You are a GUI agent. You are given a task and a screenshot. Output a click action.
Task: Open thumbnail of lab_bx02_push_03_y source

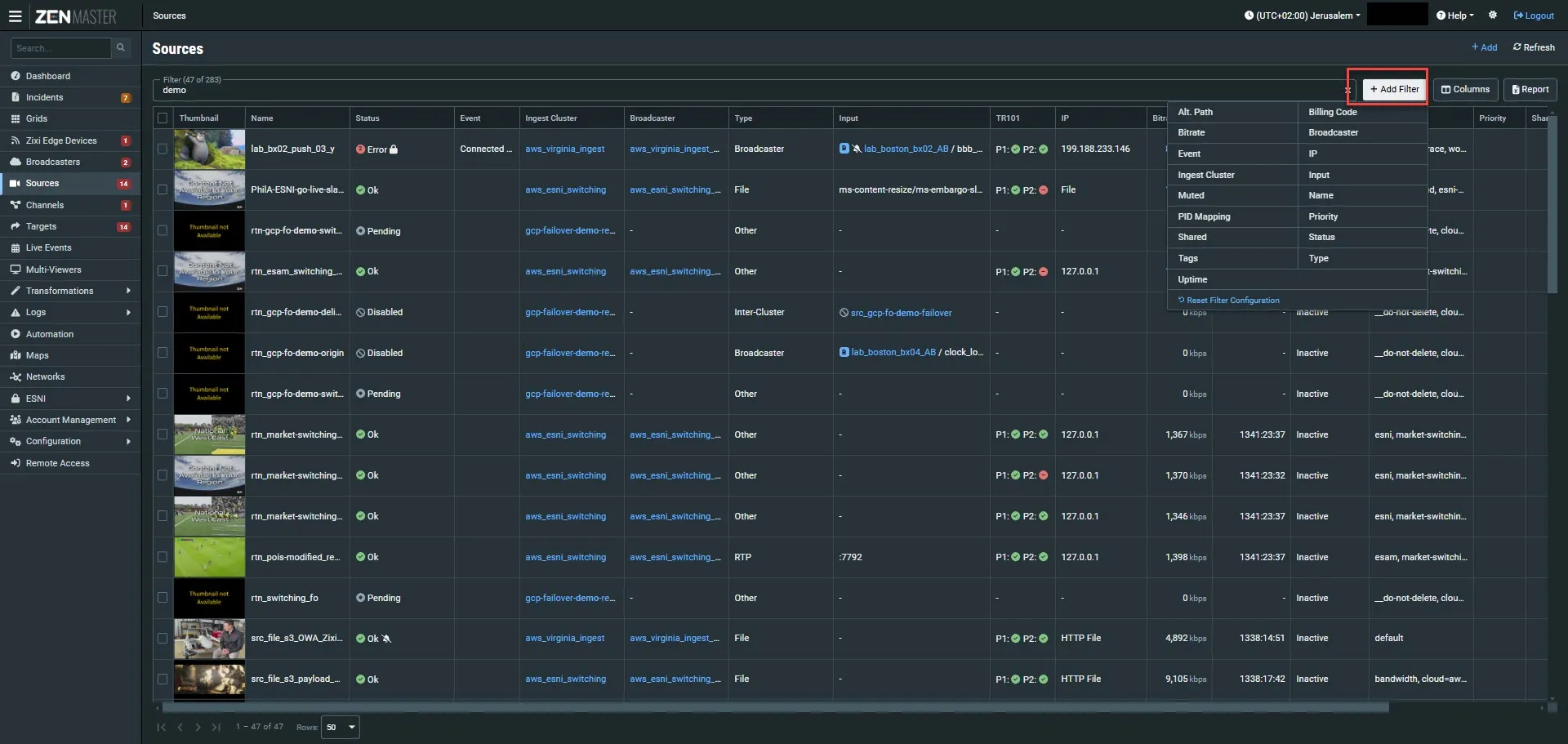click(209, 149)
